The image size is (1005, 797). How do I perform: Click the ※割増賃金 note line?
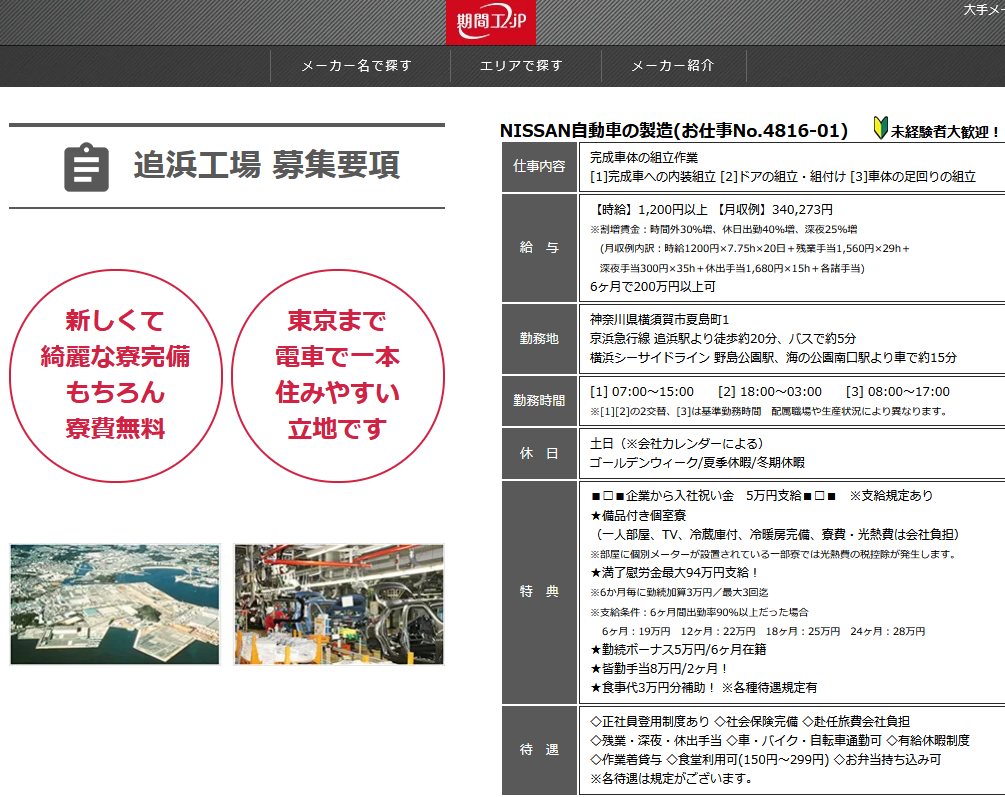[724, 229]
